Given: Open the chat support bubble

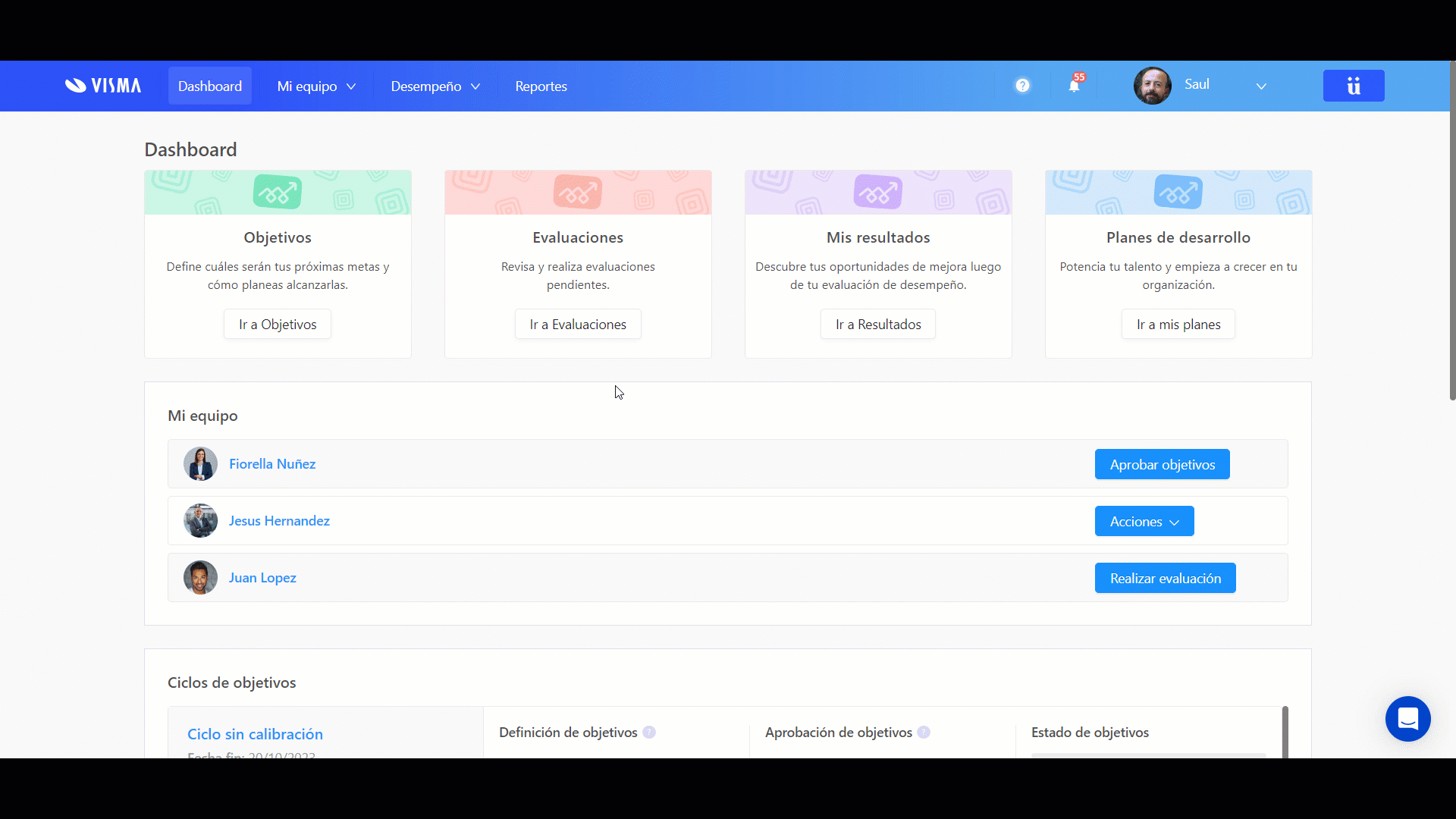Looking at the screenshot, I should [x=1407, y=719].
